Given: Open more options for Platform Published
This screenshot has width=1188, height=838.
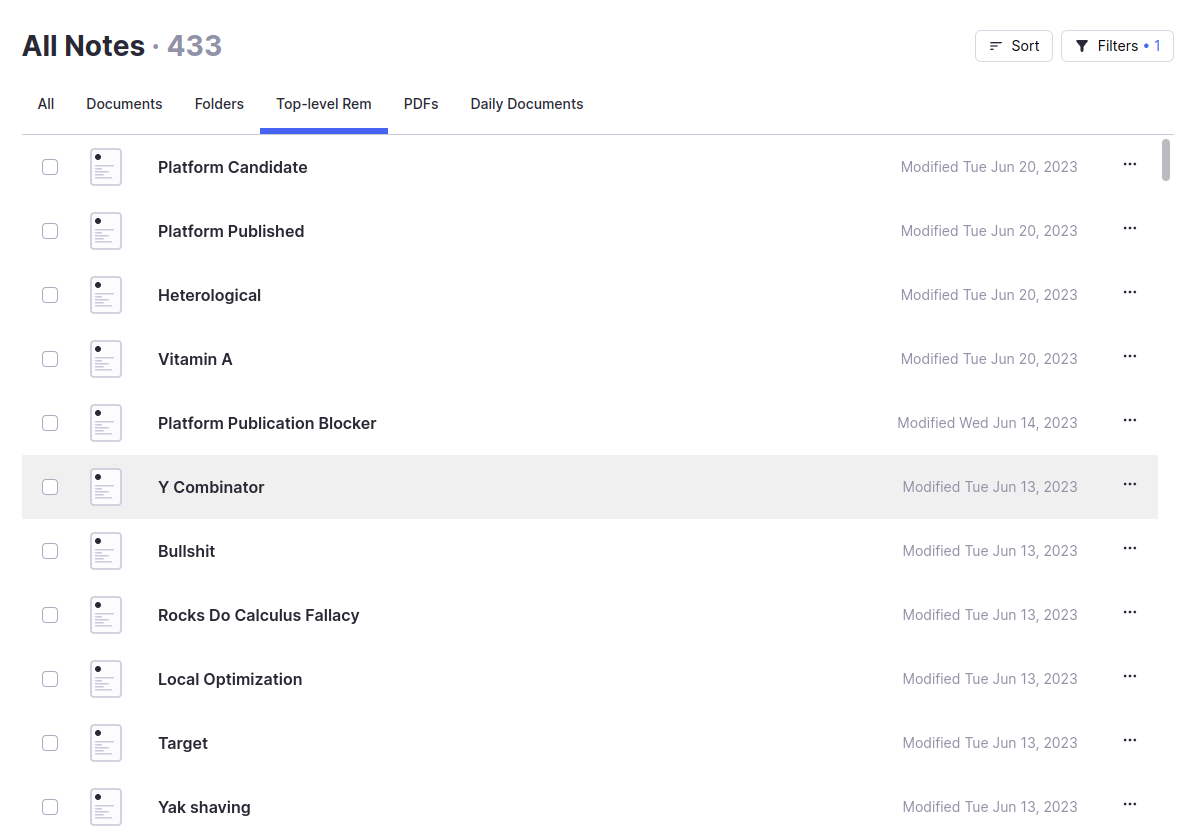Looking at the screenshot, I should coord(1130,229).
